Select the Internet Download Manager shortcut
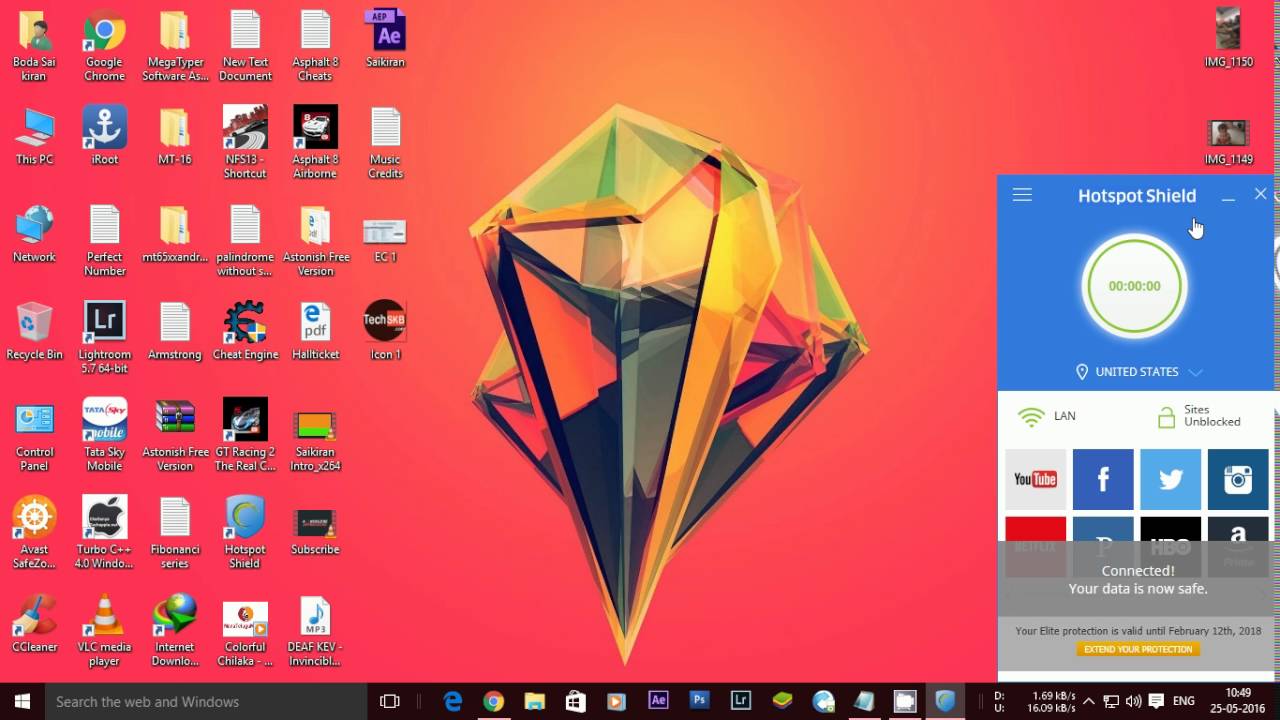Image resolution: width=1280 pixels, height=720 pixels. pyautogui.click(x=175, y=630)
